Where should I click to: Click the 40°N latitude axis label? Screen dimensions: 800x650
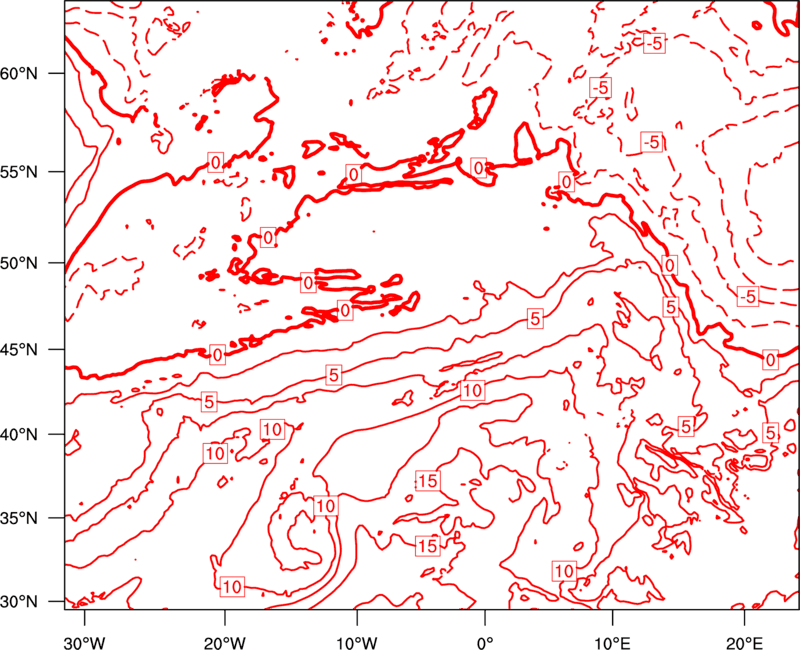(19, 435)
